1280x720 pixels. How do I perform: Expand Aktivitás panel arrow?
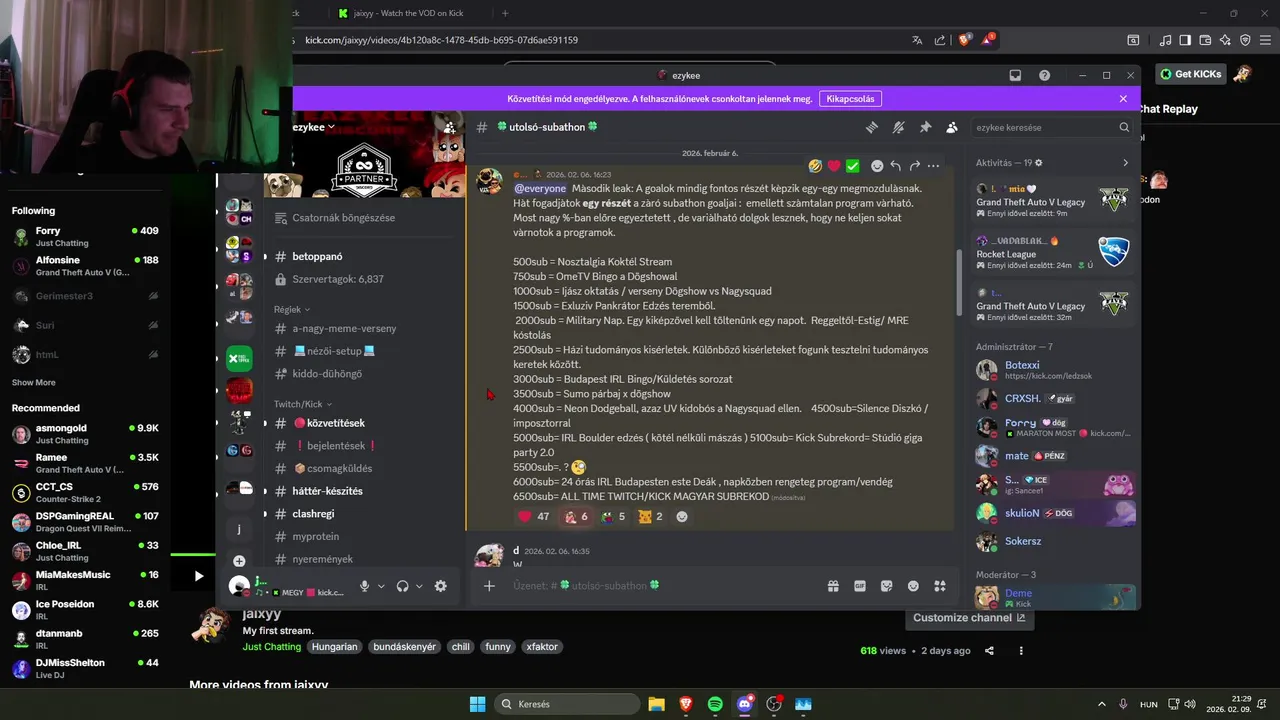click(x=1125, y=162)
